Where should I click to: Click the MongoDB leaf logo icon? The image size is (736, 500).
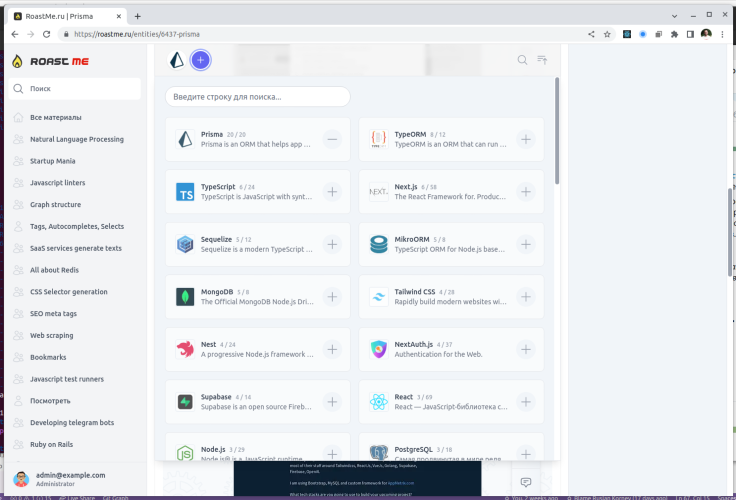185,297
